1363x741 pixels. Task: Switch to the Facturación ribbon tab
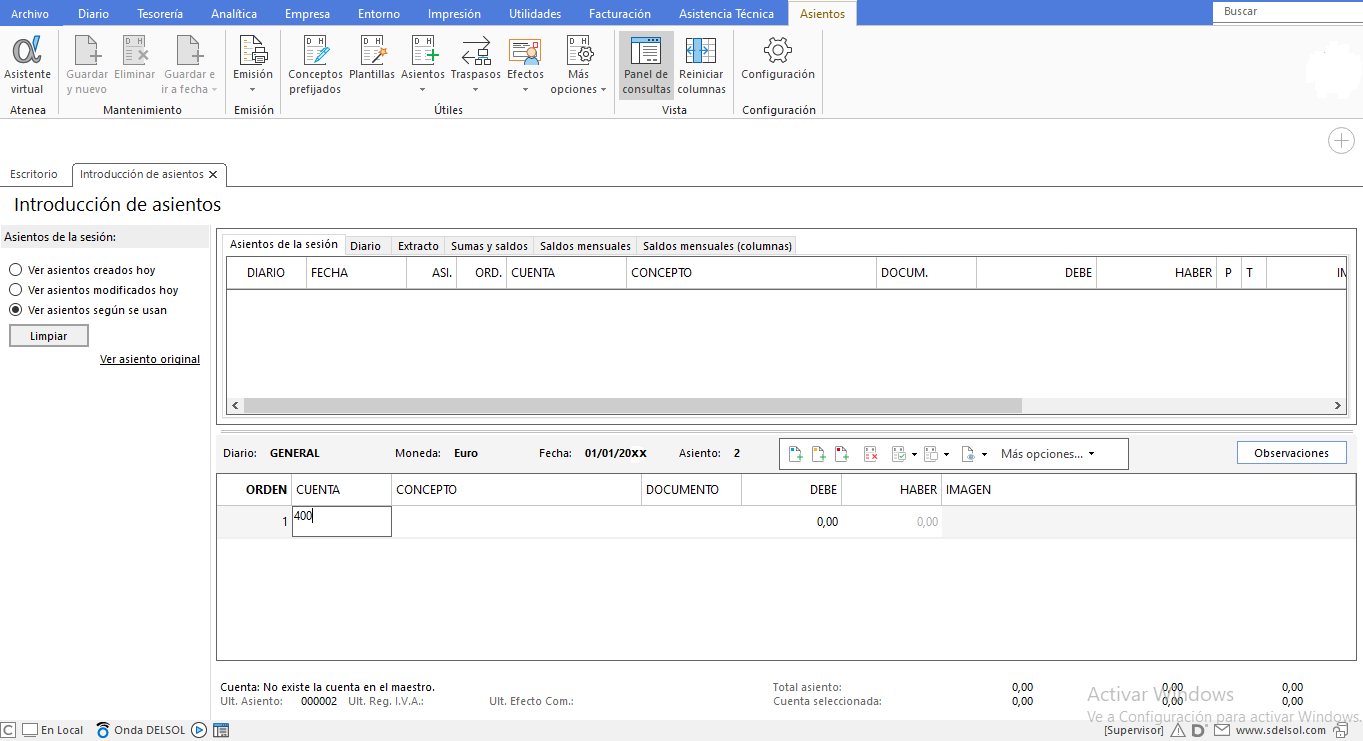click(x=619, y=14)
